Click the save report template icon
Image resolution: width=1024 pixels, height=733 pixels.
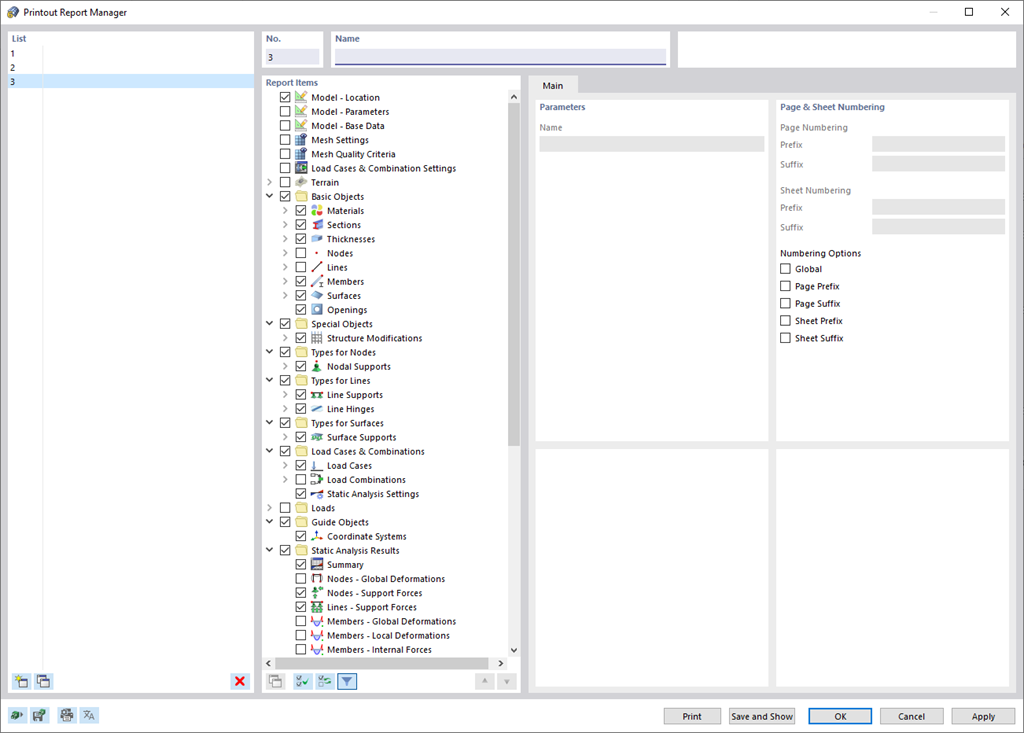click(40, 714)
